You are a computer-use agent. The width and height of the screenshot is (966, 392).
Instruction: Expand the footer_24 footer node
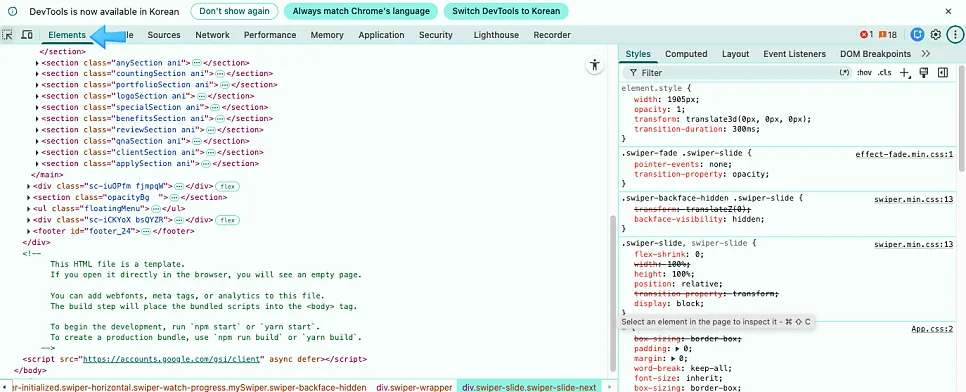coord(29,231)
